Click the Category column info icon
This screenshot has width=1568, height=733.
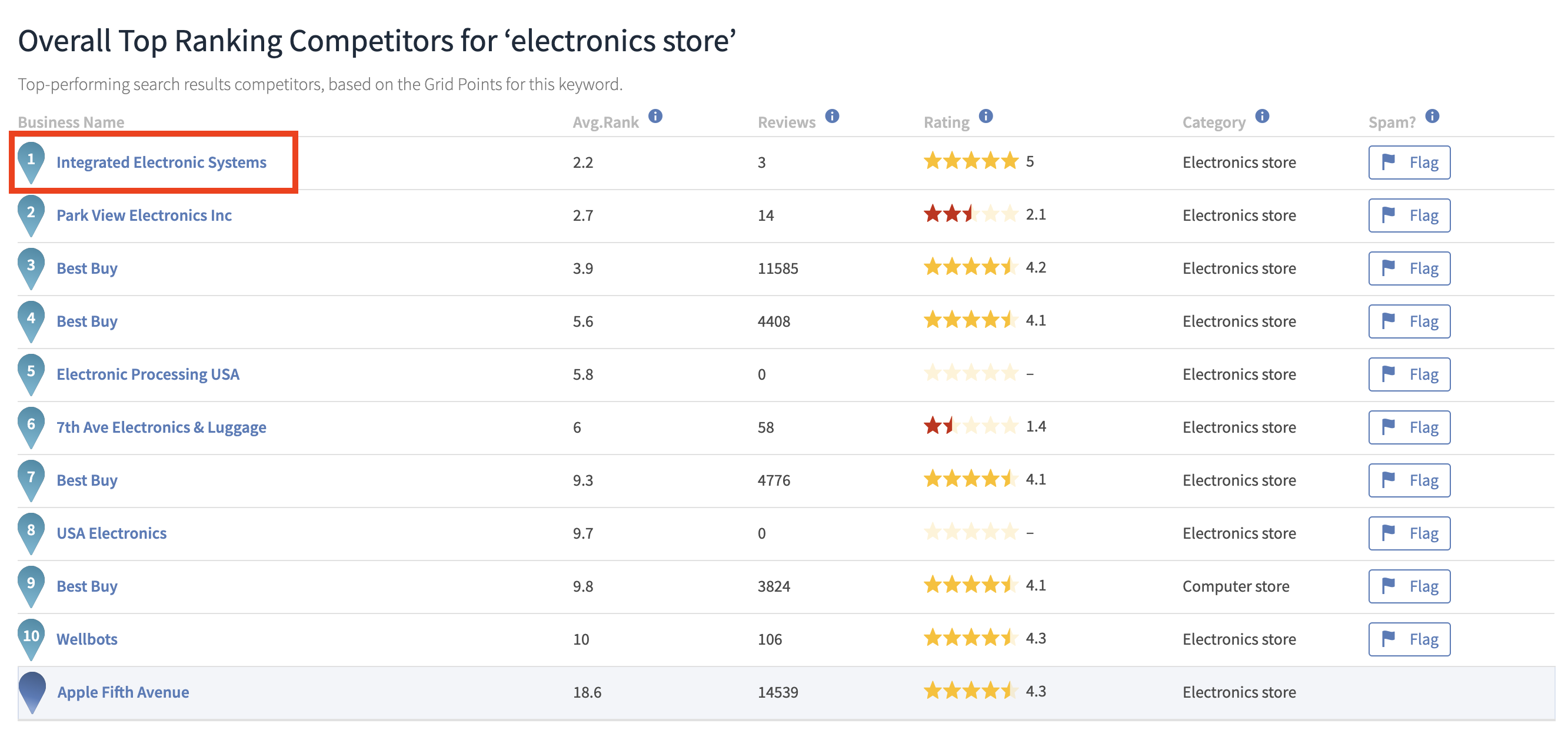click(1263, 116)
